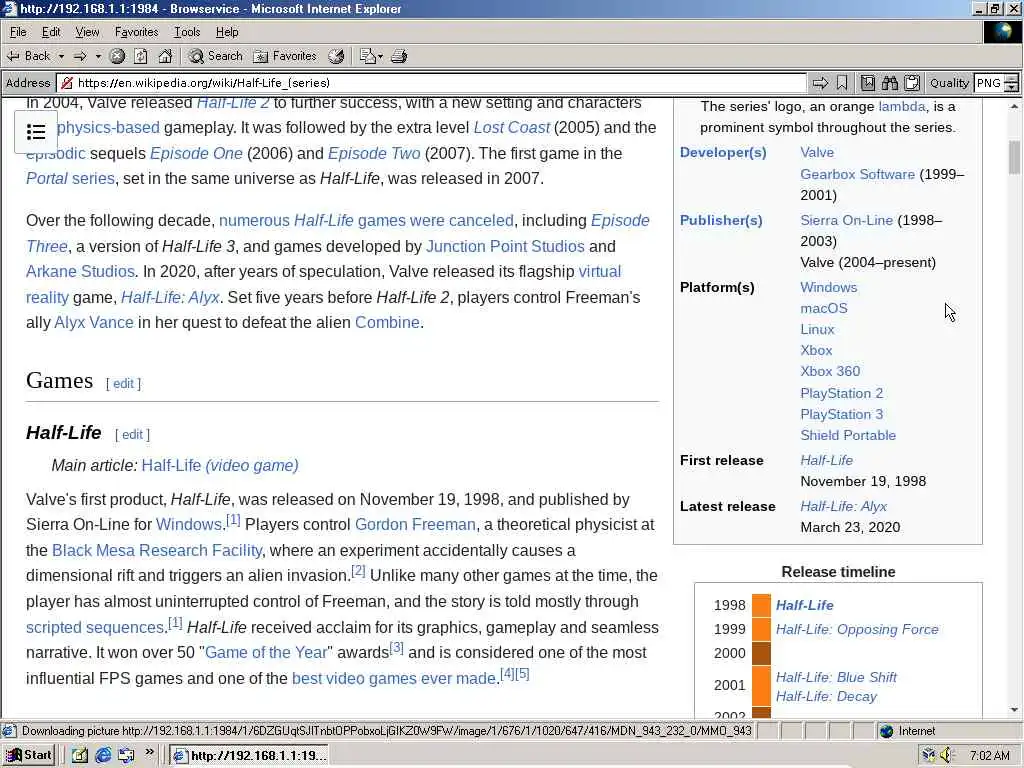1024x768 pixels.
Task: Open the Episode Two link
Action: click(x=374, y=153)
